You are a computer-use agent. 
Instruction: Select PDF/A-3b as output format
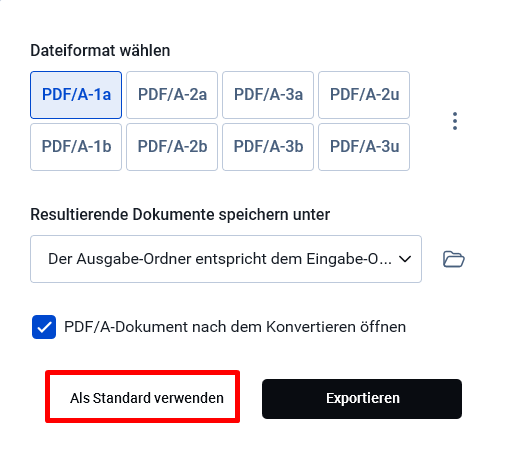coord(268,147)
